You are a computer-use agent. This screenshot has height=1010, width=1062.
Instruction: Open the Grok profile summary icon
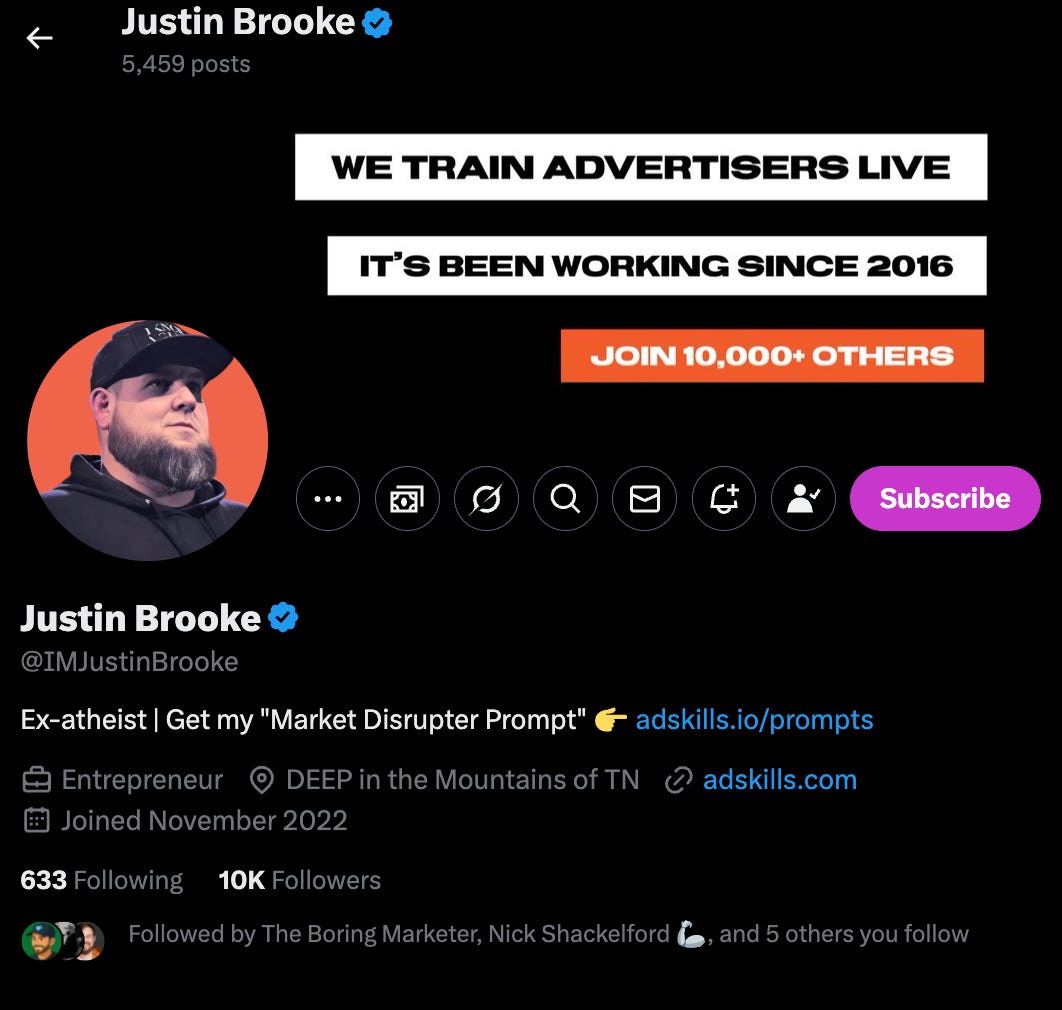[x=486, y=499]
